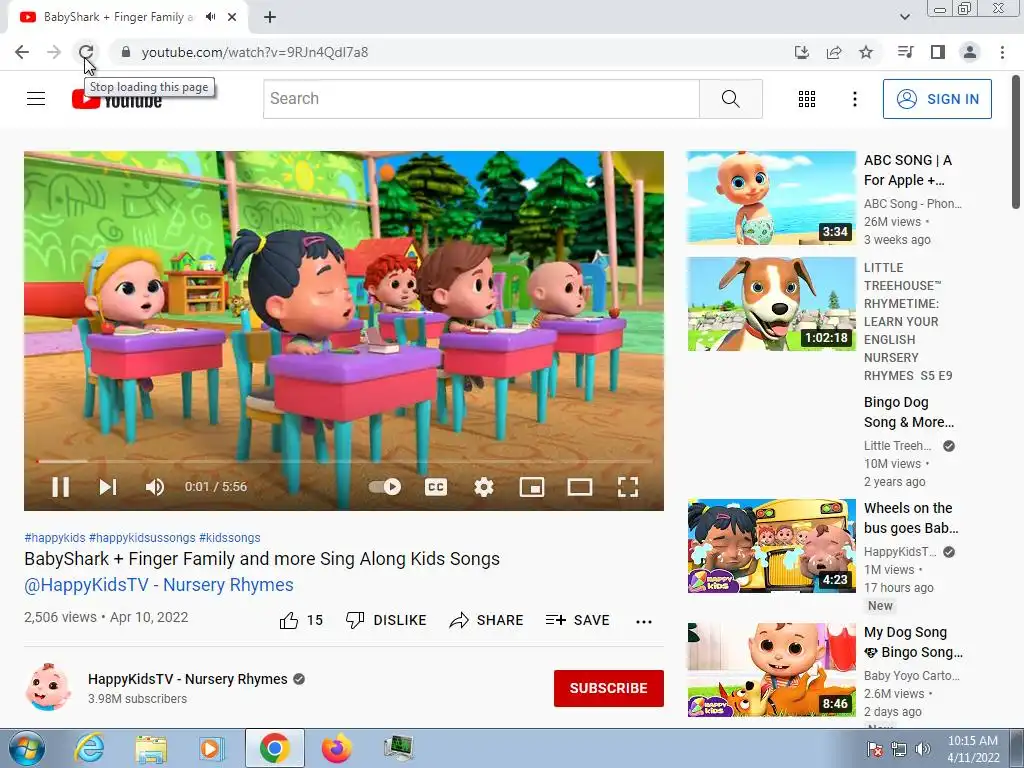Screen dimensions: 1024x768
Task: Click HappyKidsTV - Nursery Rhymes channel name
Action: click(187, 679)
